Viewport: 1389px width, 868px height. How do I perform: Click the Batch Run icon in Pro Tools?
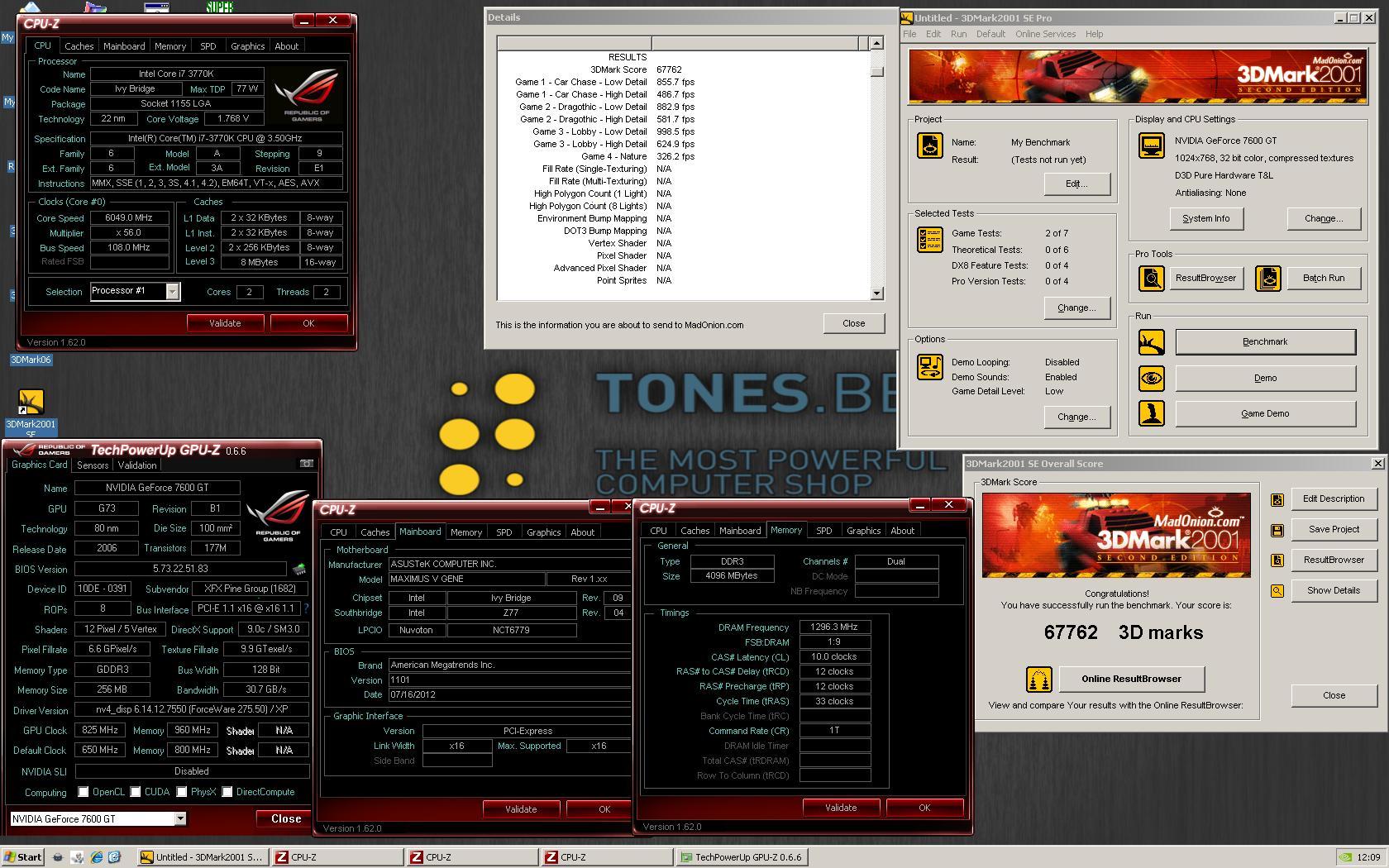[1268, 279]
